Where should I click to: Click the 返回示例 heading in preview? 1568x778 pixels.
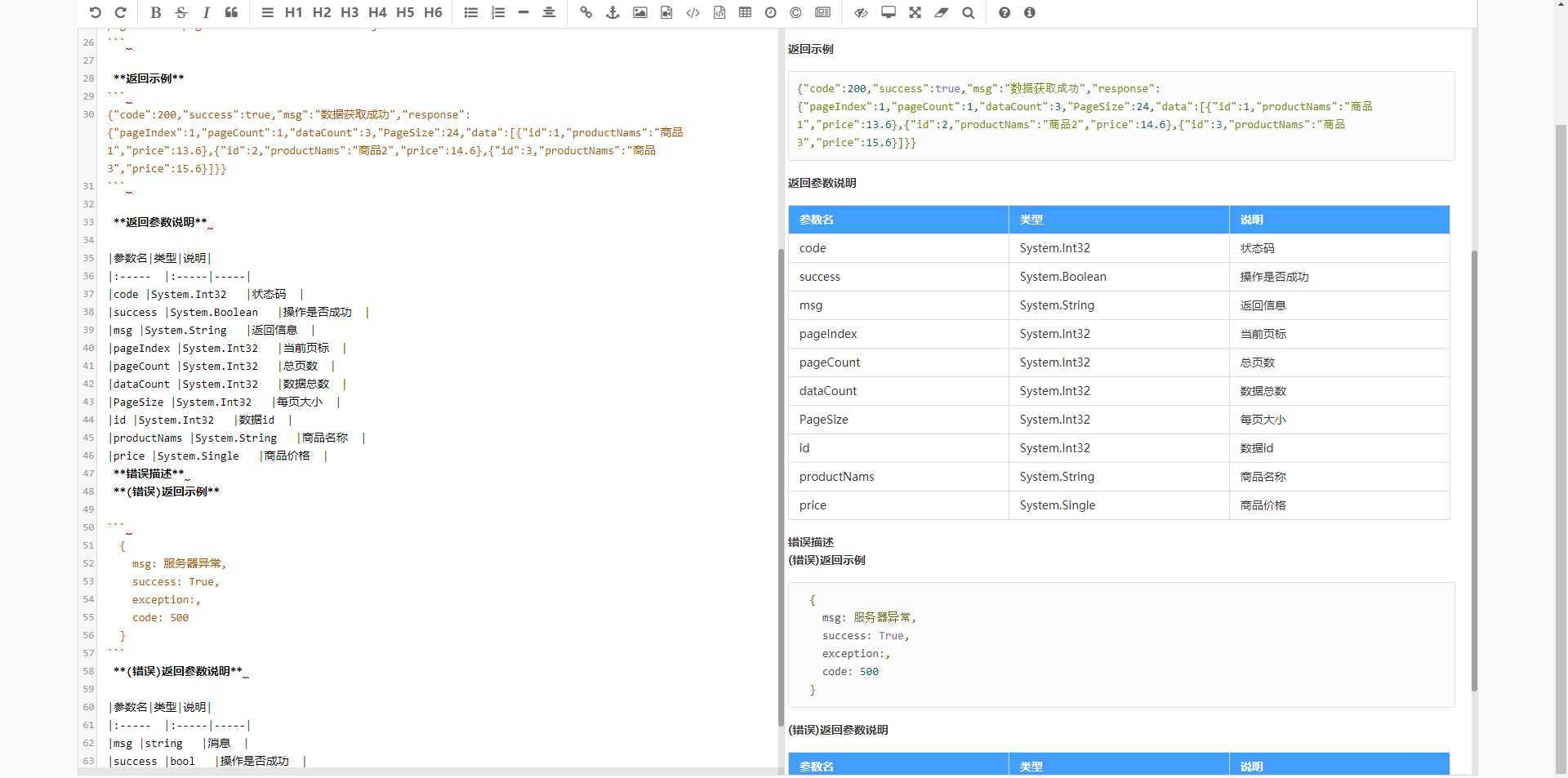pyautogui.click(x=810, y=49)
